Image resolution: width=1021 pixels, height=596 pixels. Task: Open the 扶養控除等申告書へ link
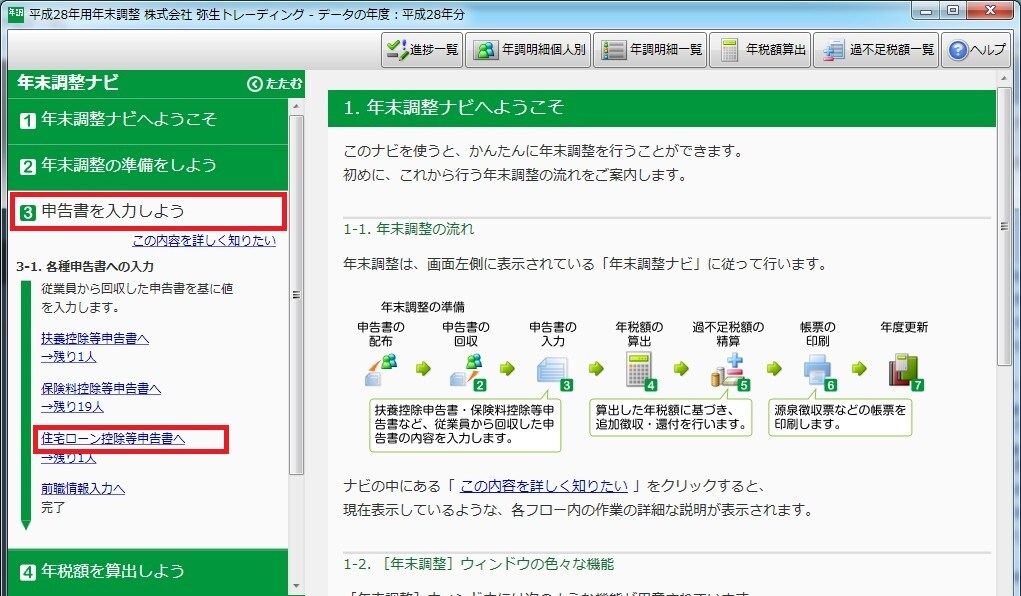(x=95, y=339)
